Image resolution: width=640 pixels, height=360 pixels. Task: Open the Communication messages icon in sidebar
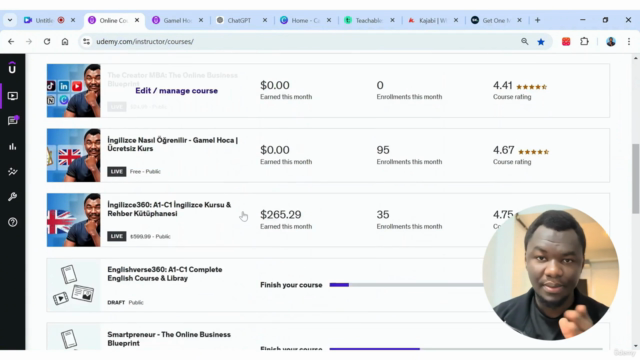pyautogui.click(x=13, y=120)
